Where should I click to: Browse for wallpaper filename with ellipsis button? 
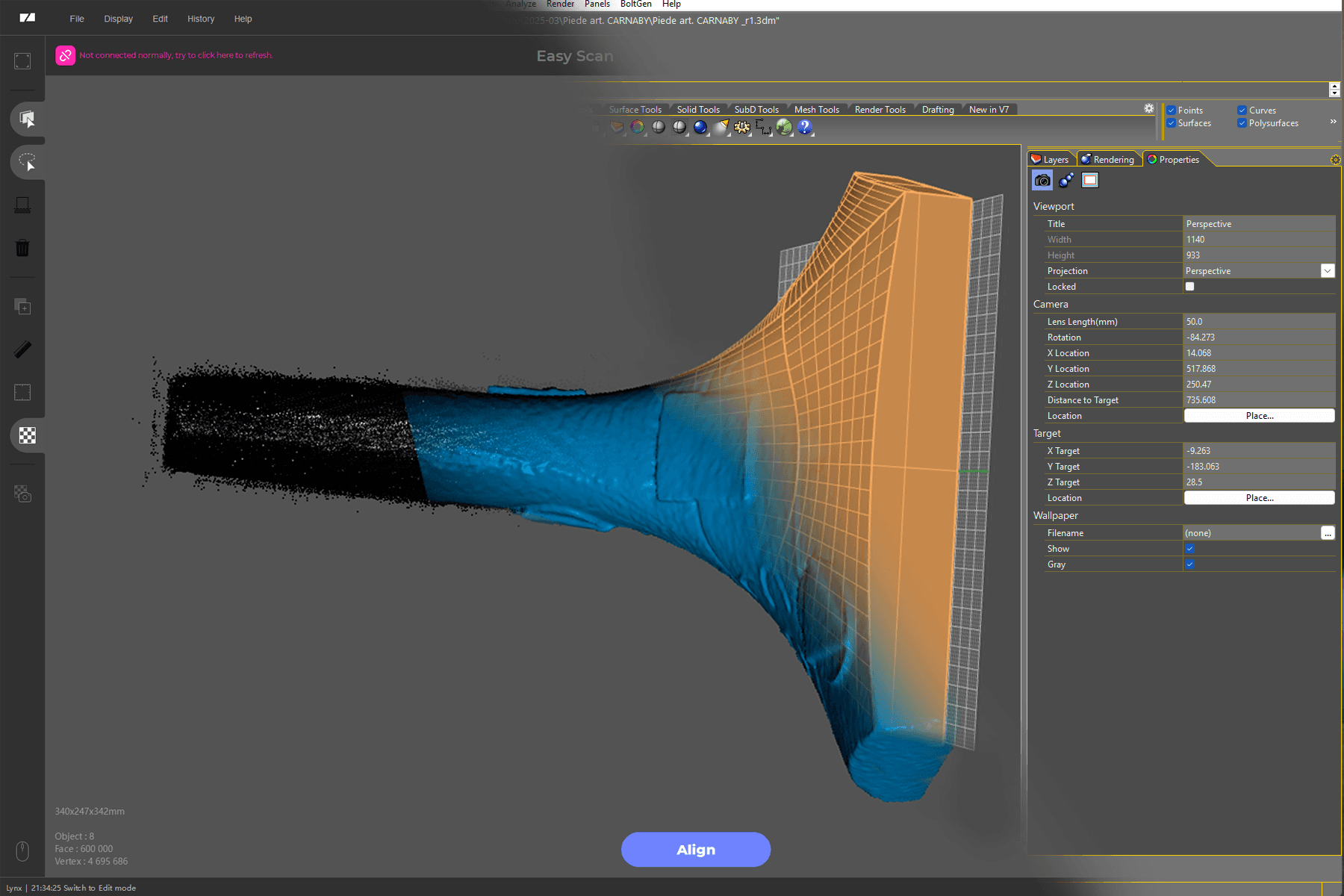click(1327, 533)
